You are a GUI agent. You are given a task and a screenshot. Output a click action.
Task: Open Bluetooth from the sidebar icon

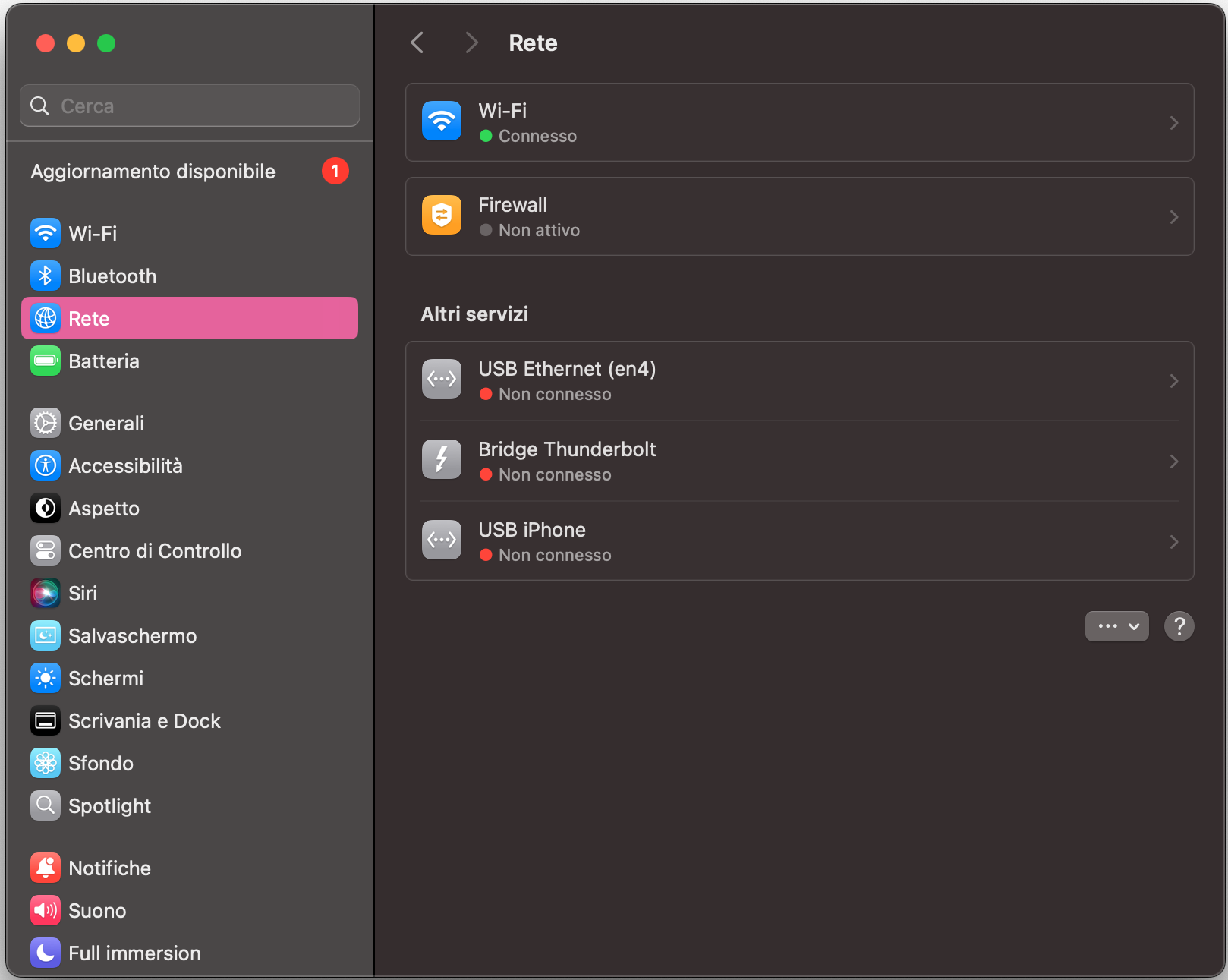tap(46, 276)
